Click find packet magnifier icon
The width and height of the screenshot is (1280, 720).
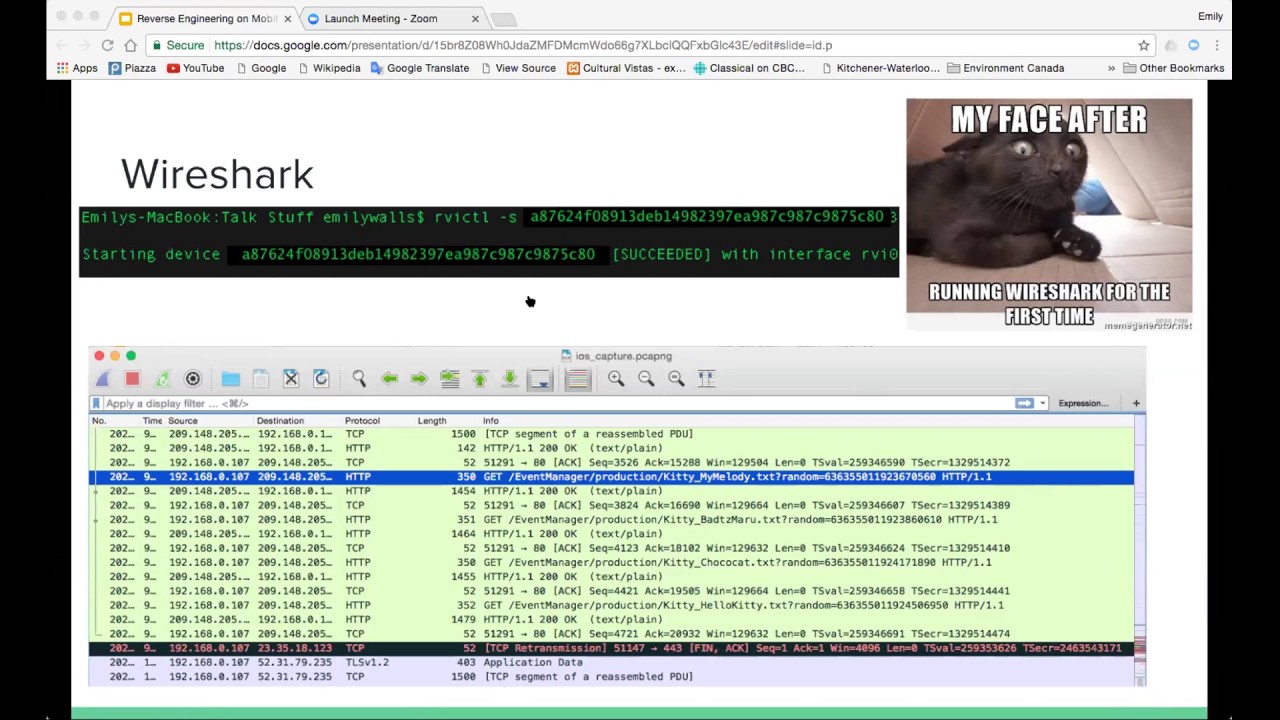tap(359, 379)
